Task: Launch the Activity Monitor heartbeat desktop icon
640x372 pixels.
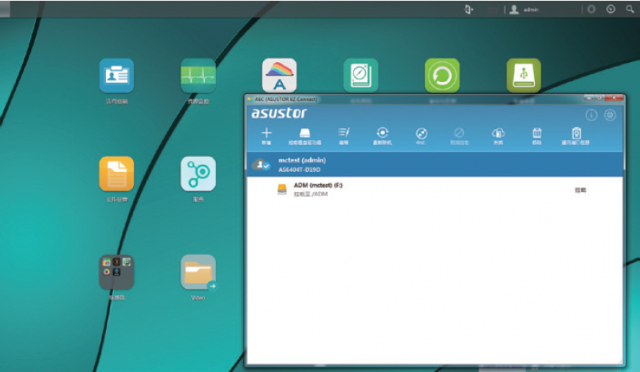Action: pyautogui.click(x=198, y=76)
